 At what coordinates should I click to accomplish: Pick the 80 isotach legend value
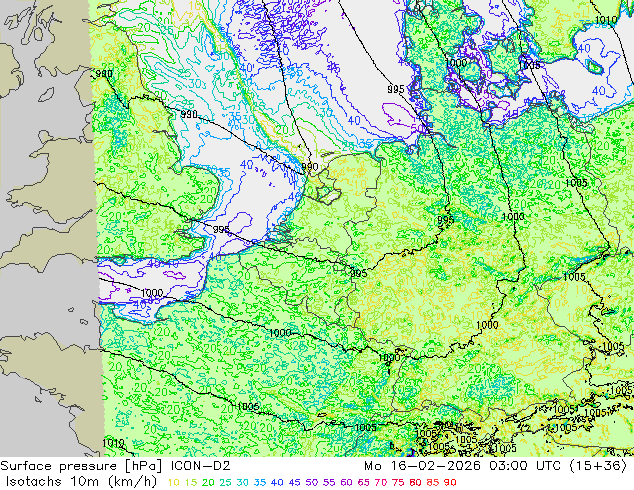click(415, 482)
